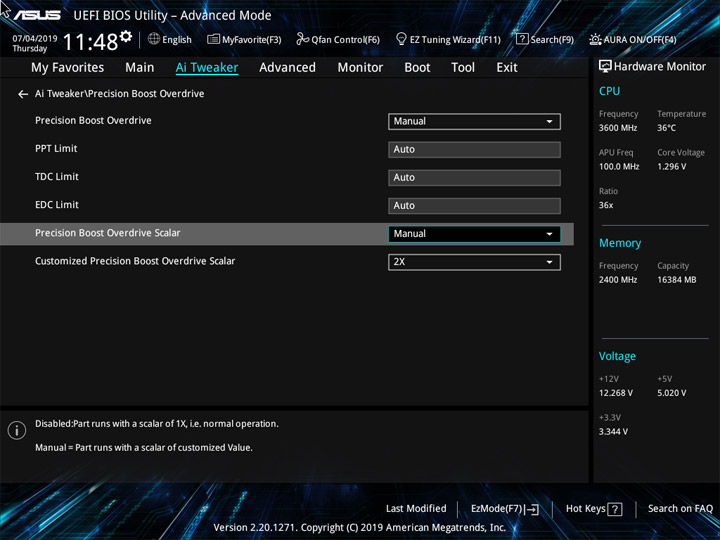720x540 pixels.
Task: Click the English language button
Action: tap(177, 40)
